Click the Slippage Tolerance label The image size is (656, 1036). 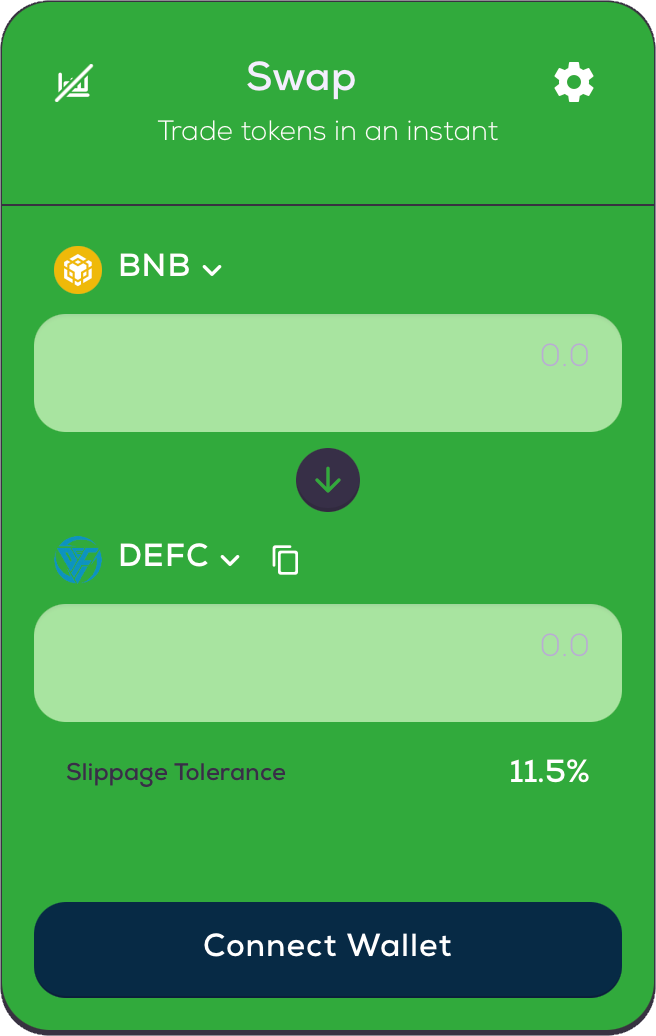pos(176,772)
